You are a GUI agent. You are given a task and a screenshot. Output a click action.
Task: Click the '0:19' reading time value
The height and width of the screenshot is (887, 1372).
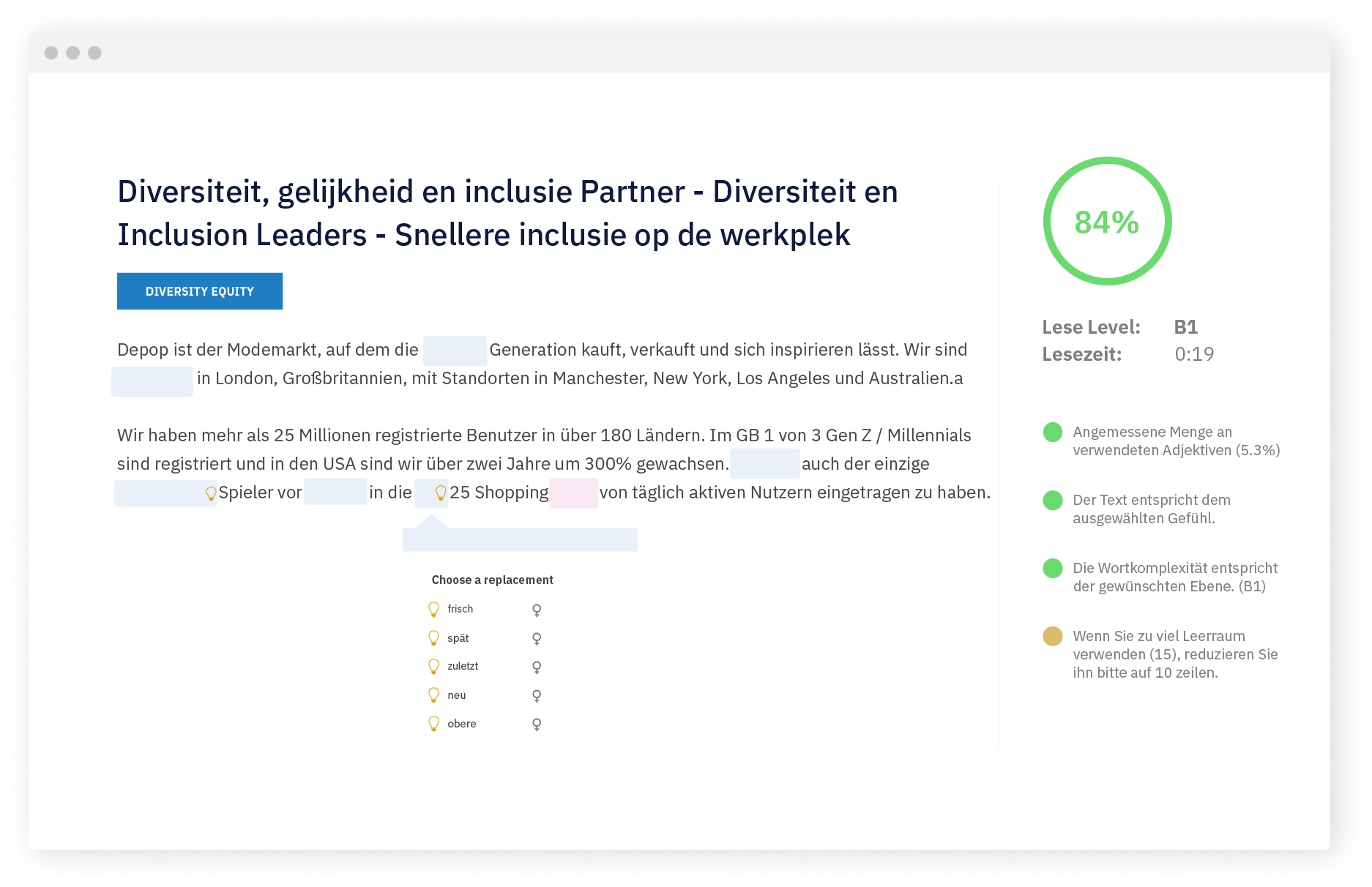(x=1194, y=354)
